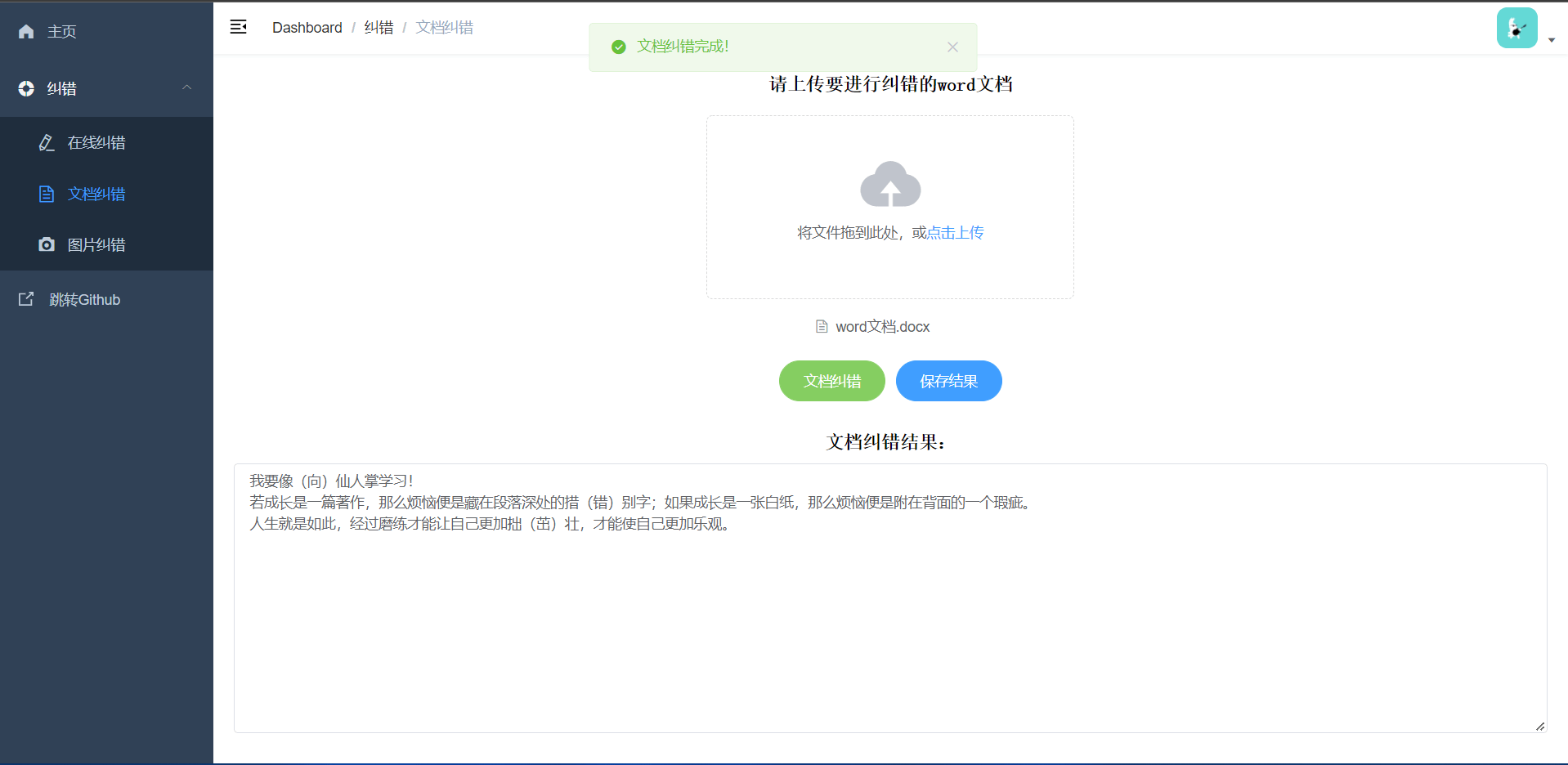Collapse the 纠错 submenu chevron

click(186, 87)
